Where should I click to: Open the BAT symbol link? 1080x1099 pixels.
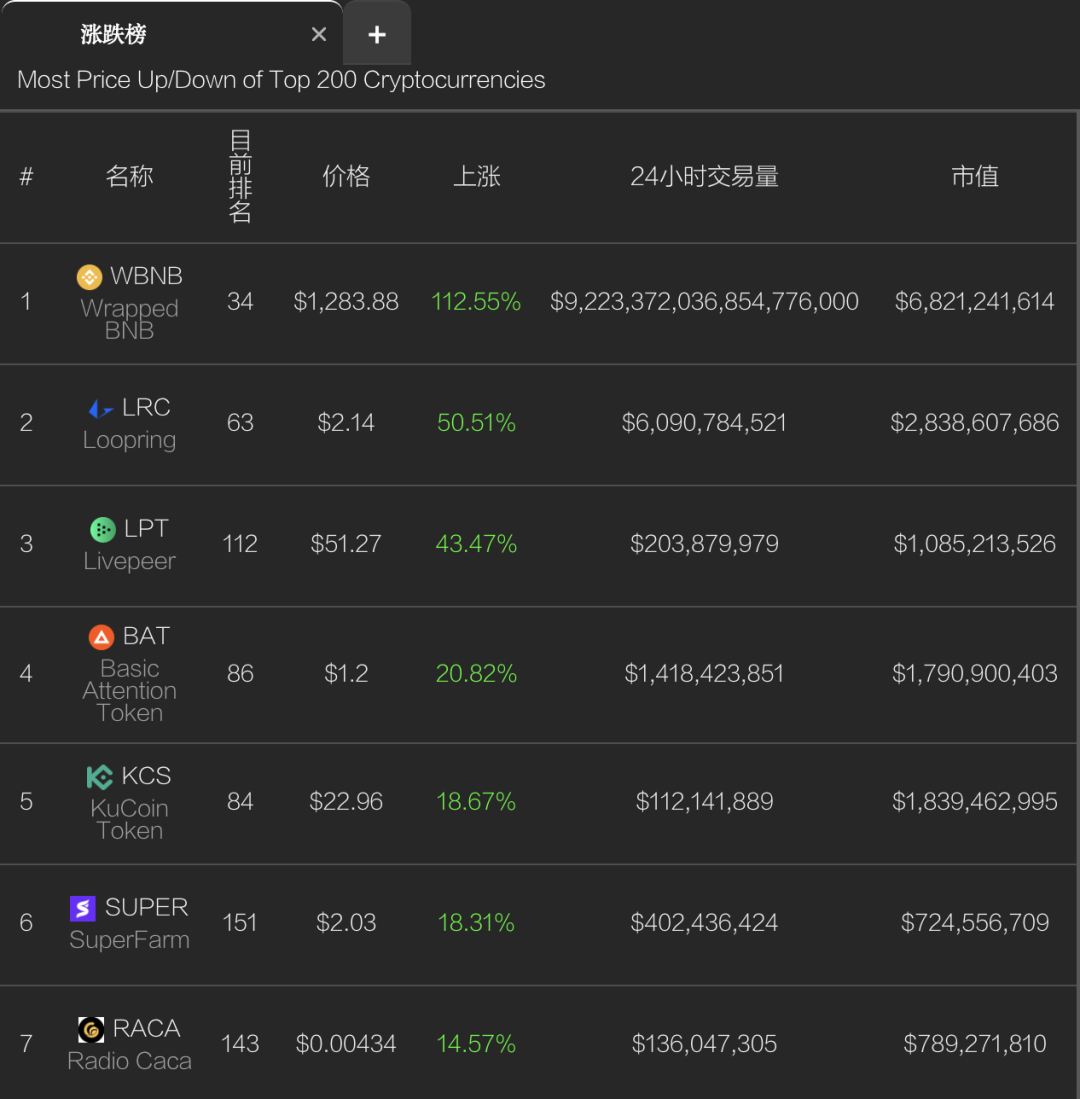(x=146, y=636)
